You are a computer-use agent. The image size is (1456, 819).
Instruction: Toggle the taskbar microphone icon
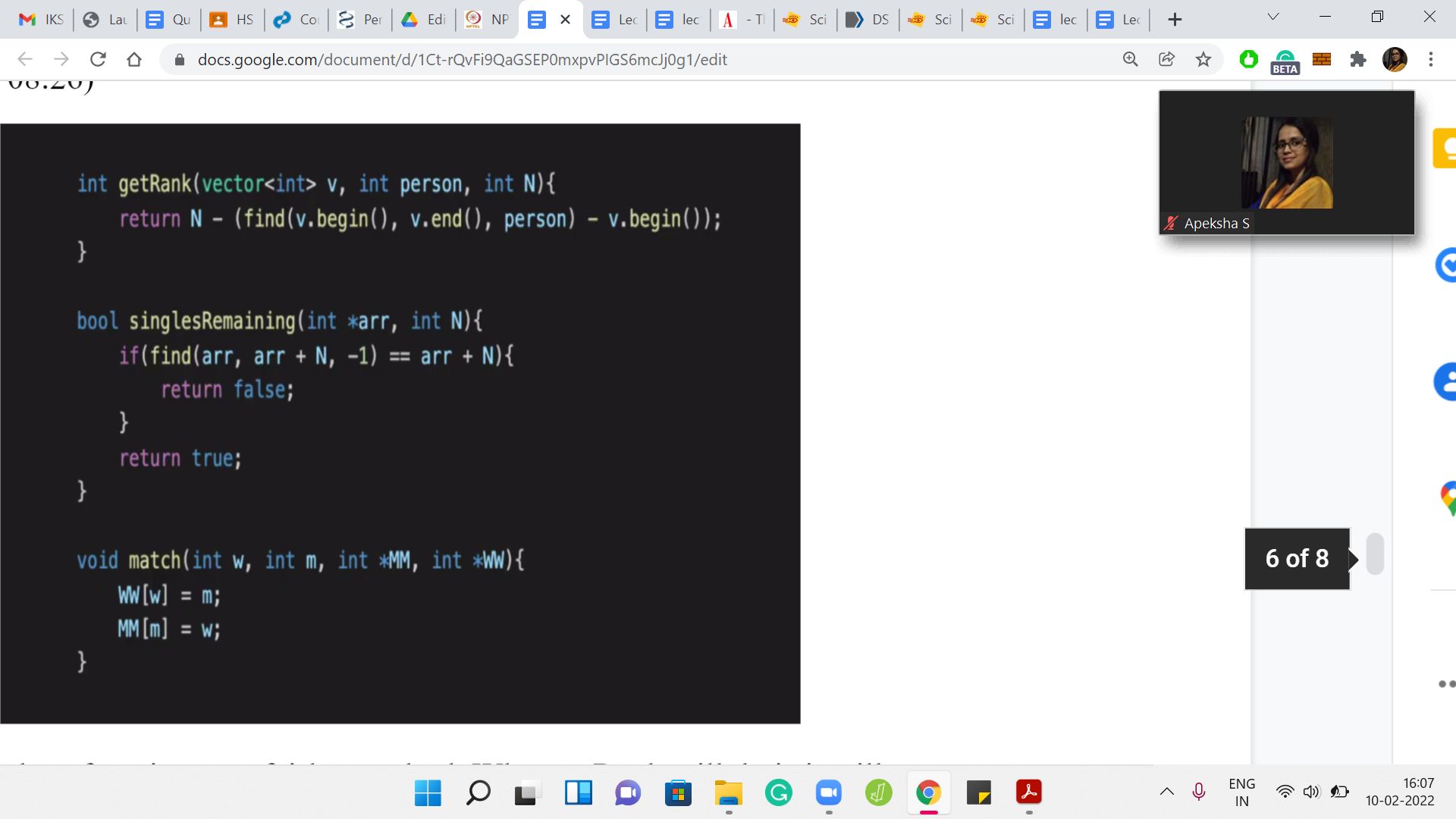pos(1199,792)
